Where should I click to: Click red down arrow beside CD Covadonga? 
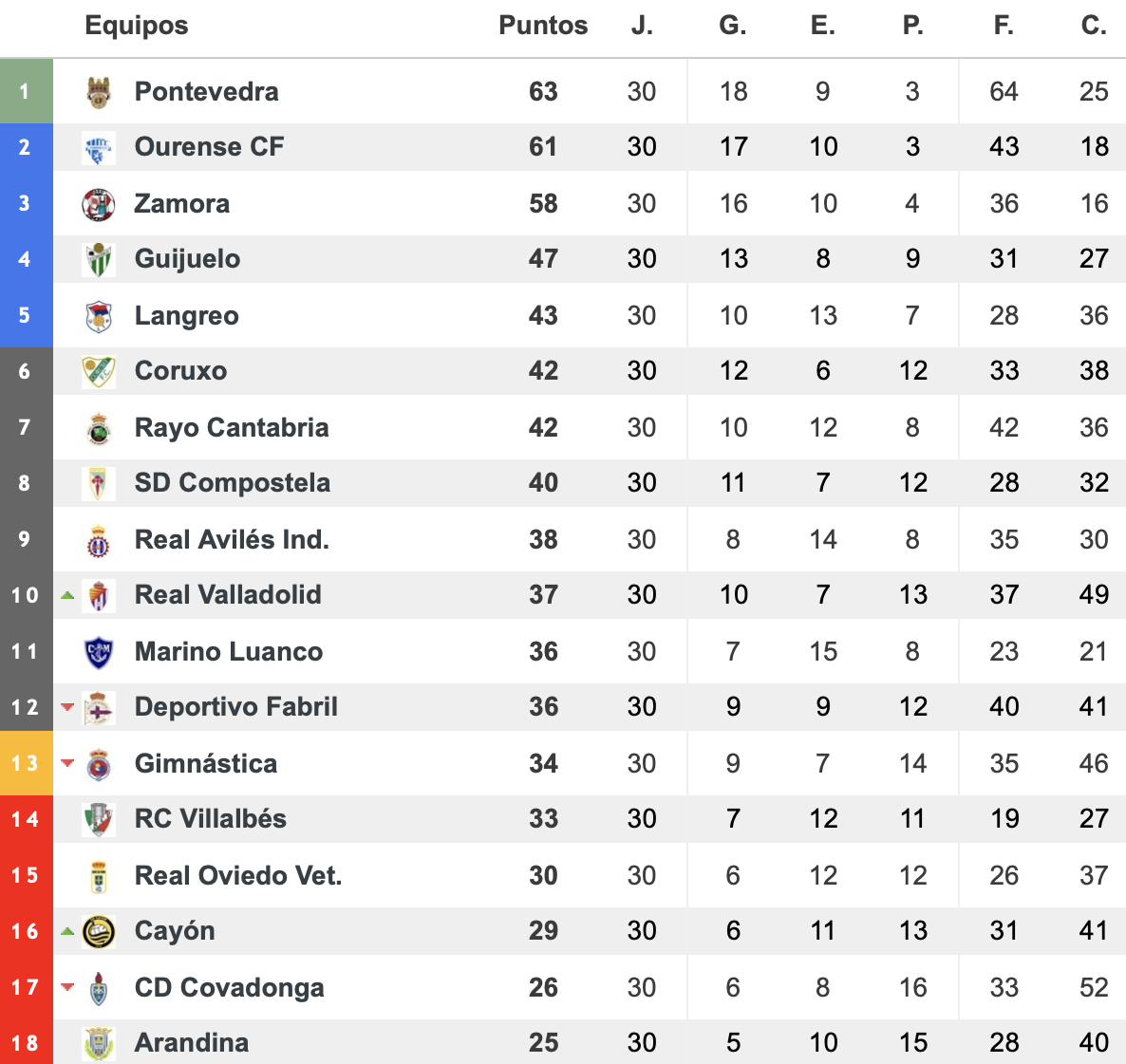[x=67, y=987]
